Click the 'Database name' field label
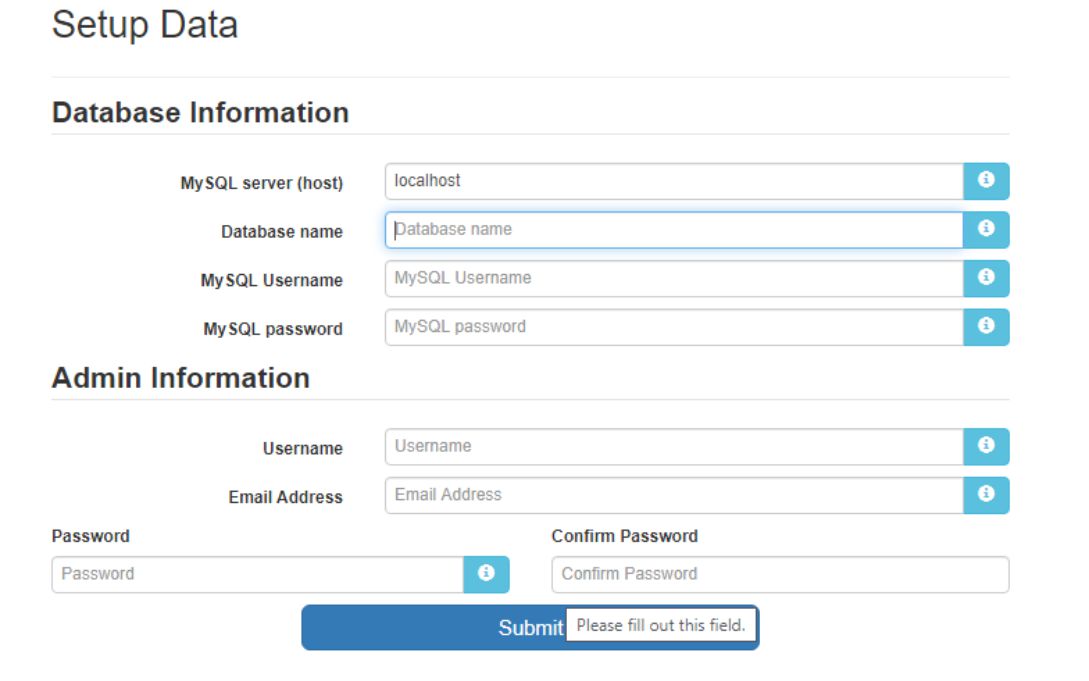Screen dimensions: 1089x681 coord(282,232)
